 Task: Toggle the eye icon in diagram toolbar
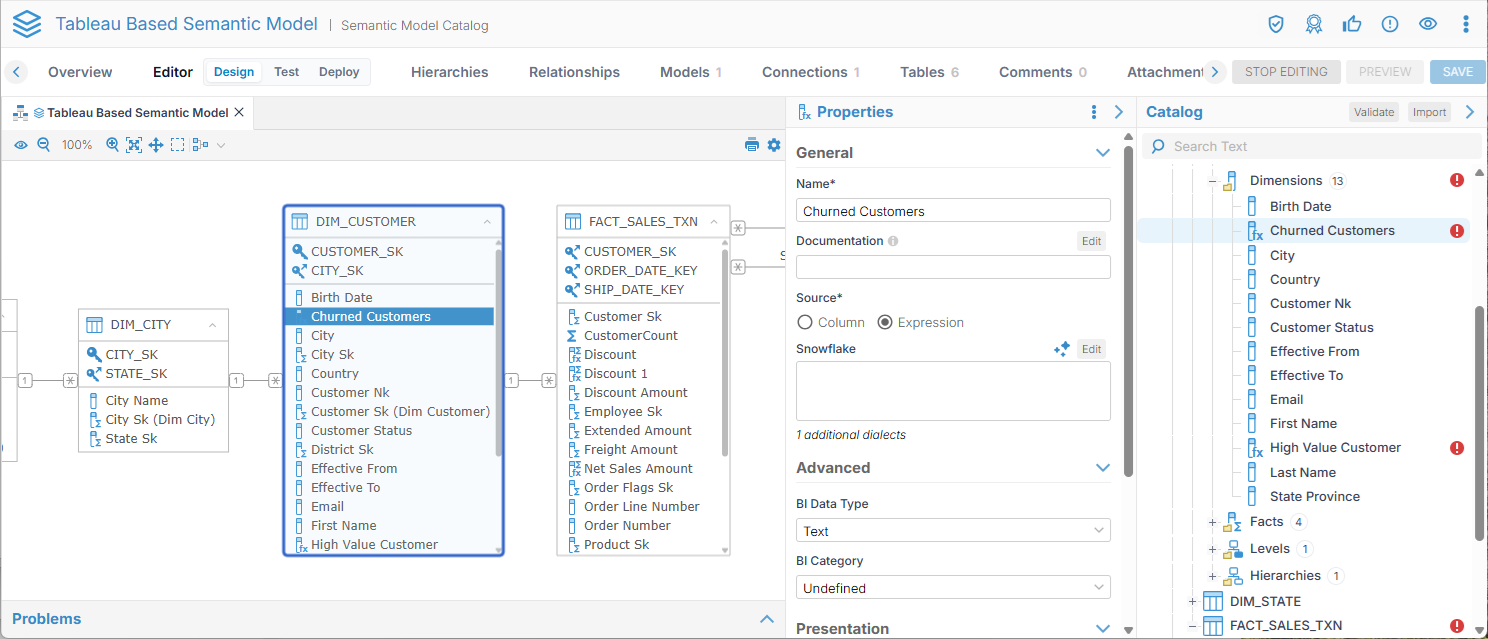point(20,145)
